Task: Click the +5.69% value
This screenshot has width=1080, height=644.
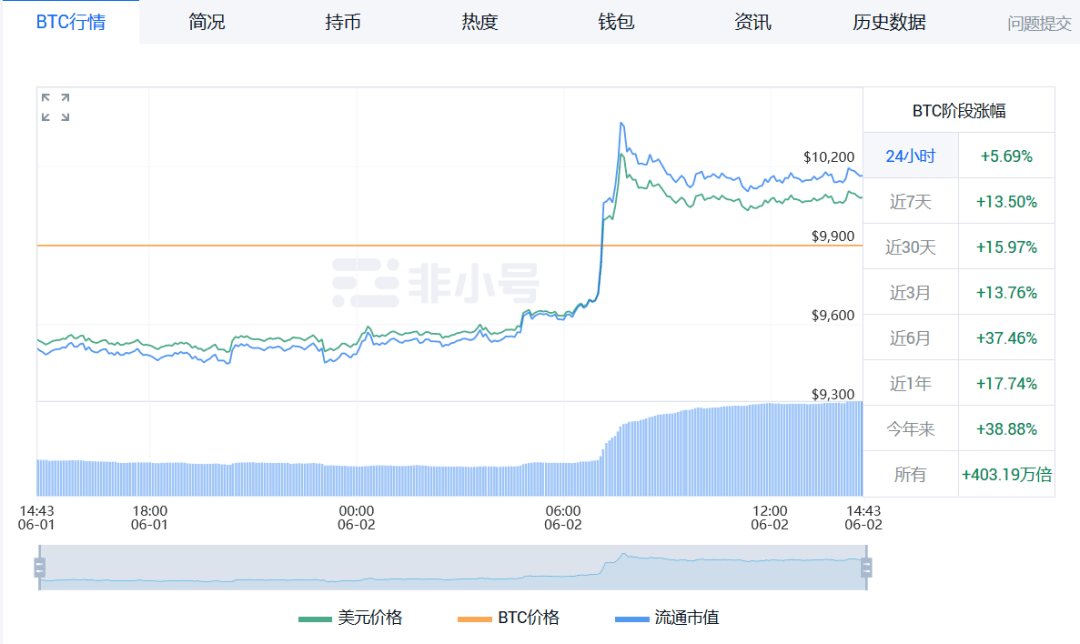Action: pyautogui.click(x=1006, y=156)
